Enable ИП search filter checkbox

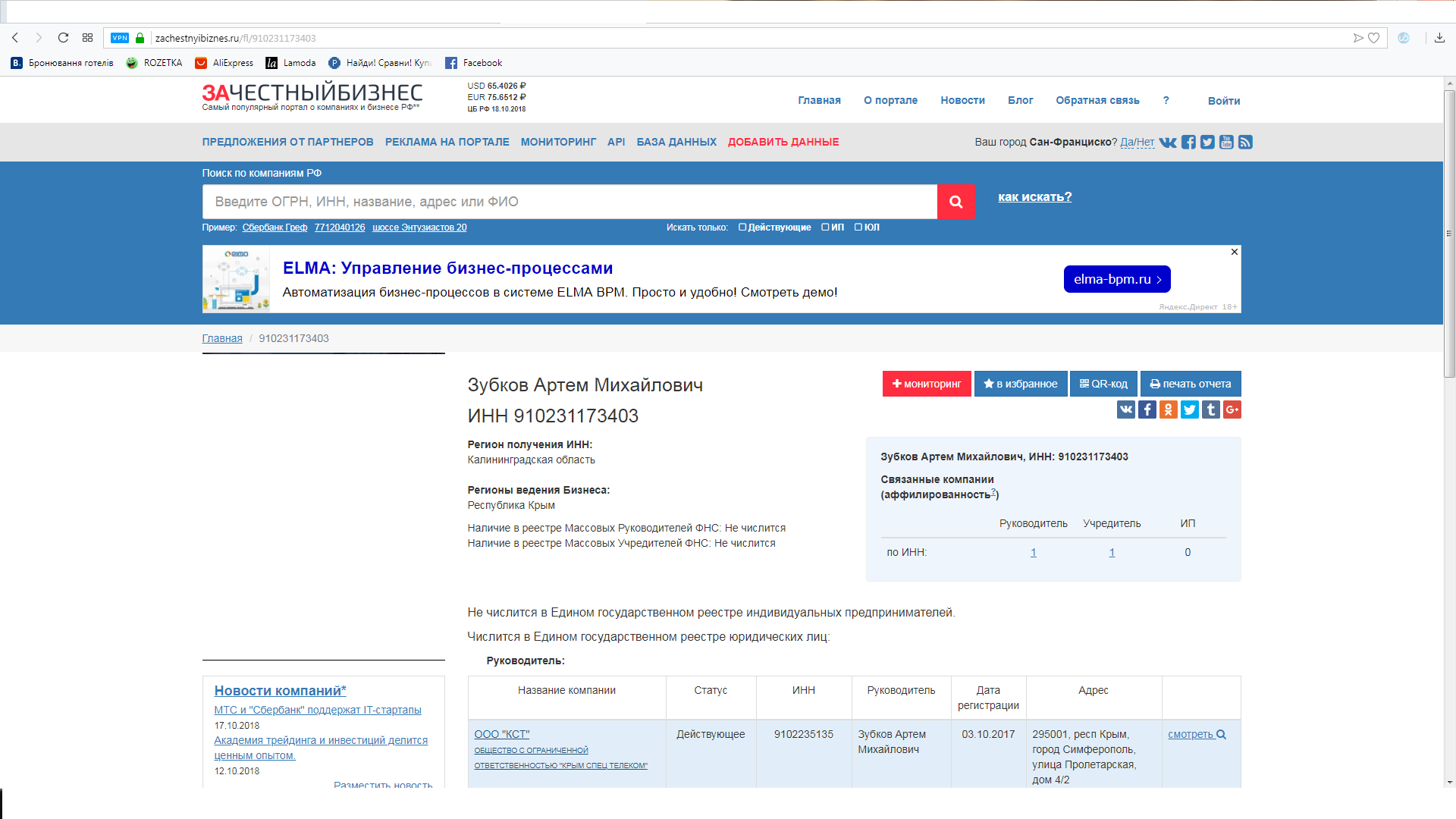pyautogui.click(x=825, y=227)
